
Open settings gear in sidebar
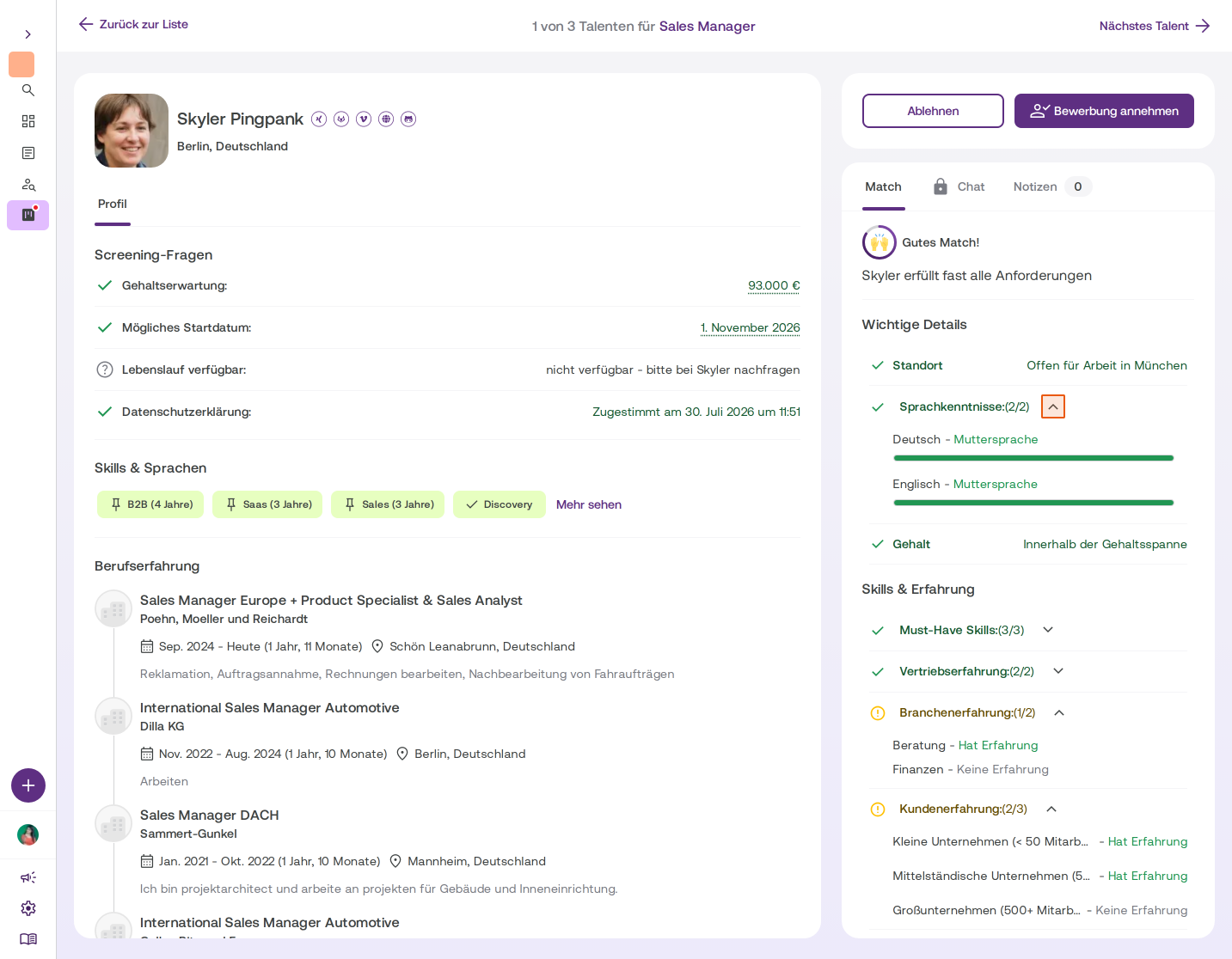[x=28, y=908]
